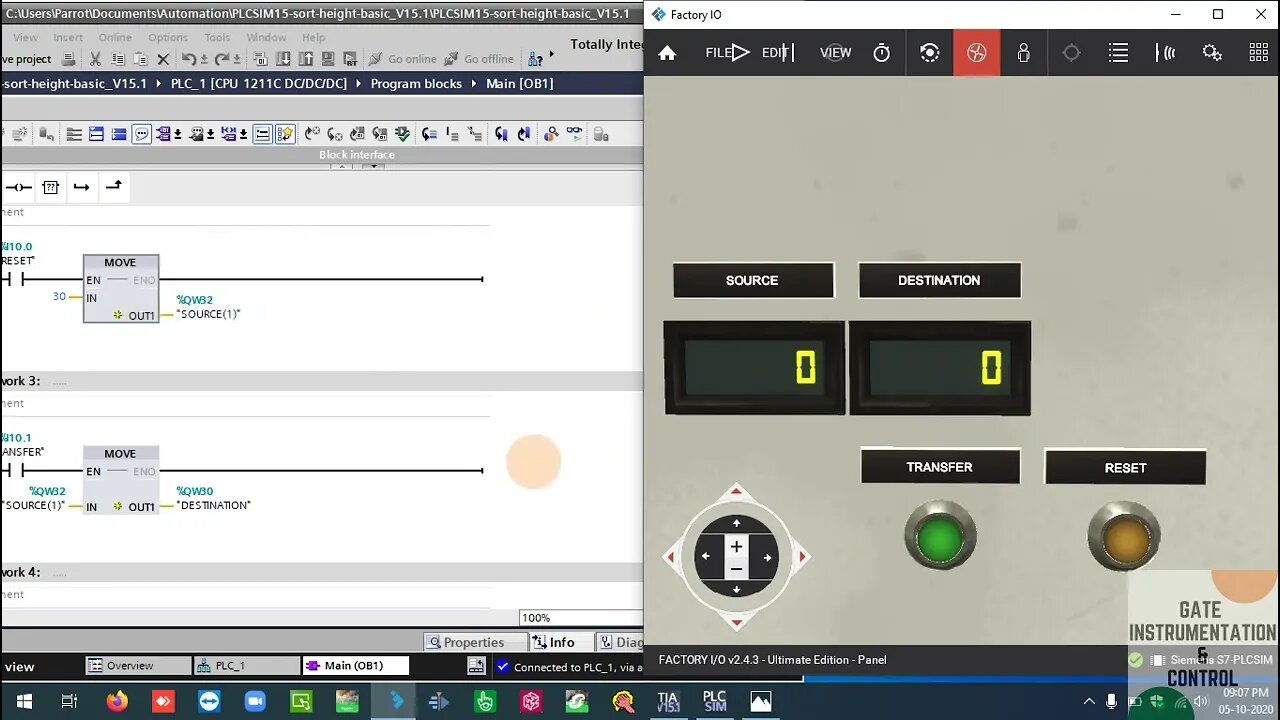Open the FILE menu in Factory IO

click(718, 53)
